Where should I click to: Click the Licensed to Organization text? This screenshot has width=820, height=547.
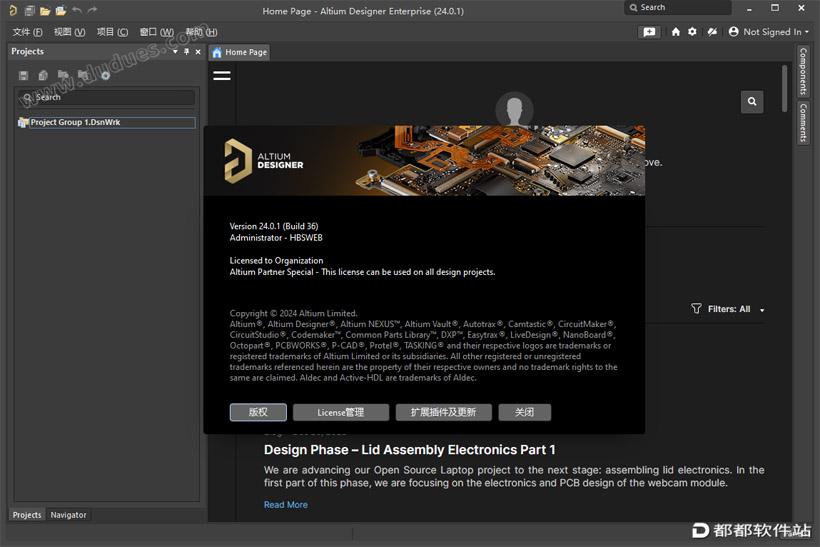(276, 260)
